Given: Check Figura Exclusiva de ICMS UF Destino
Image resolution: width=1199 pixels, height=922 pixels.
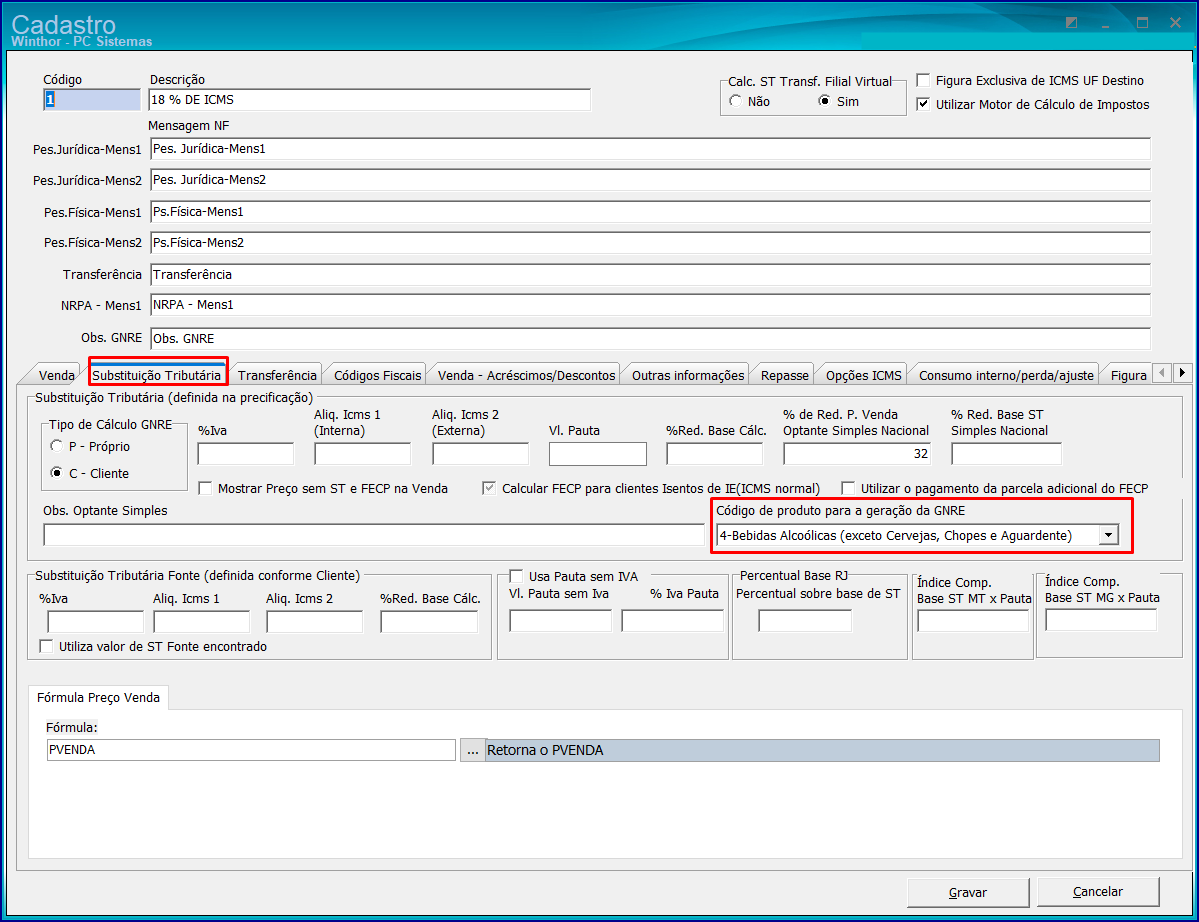Looking at the screenshot, I should pos(924,80).
